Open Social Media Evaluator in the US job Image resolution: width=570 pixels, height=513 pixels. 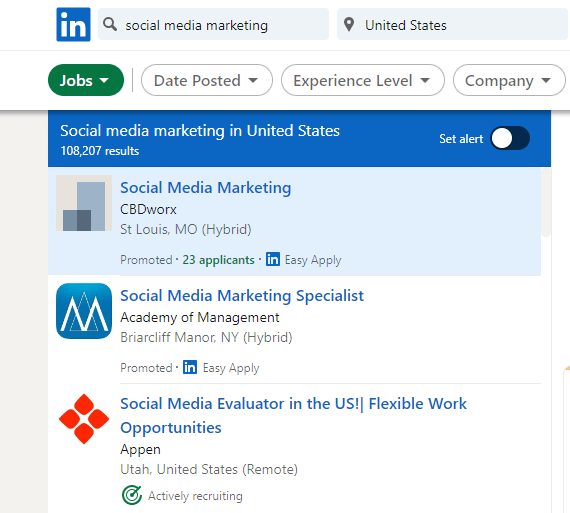tap(293, 415)
